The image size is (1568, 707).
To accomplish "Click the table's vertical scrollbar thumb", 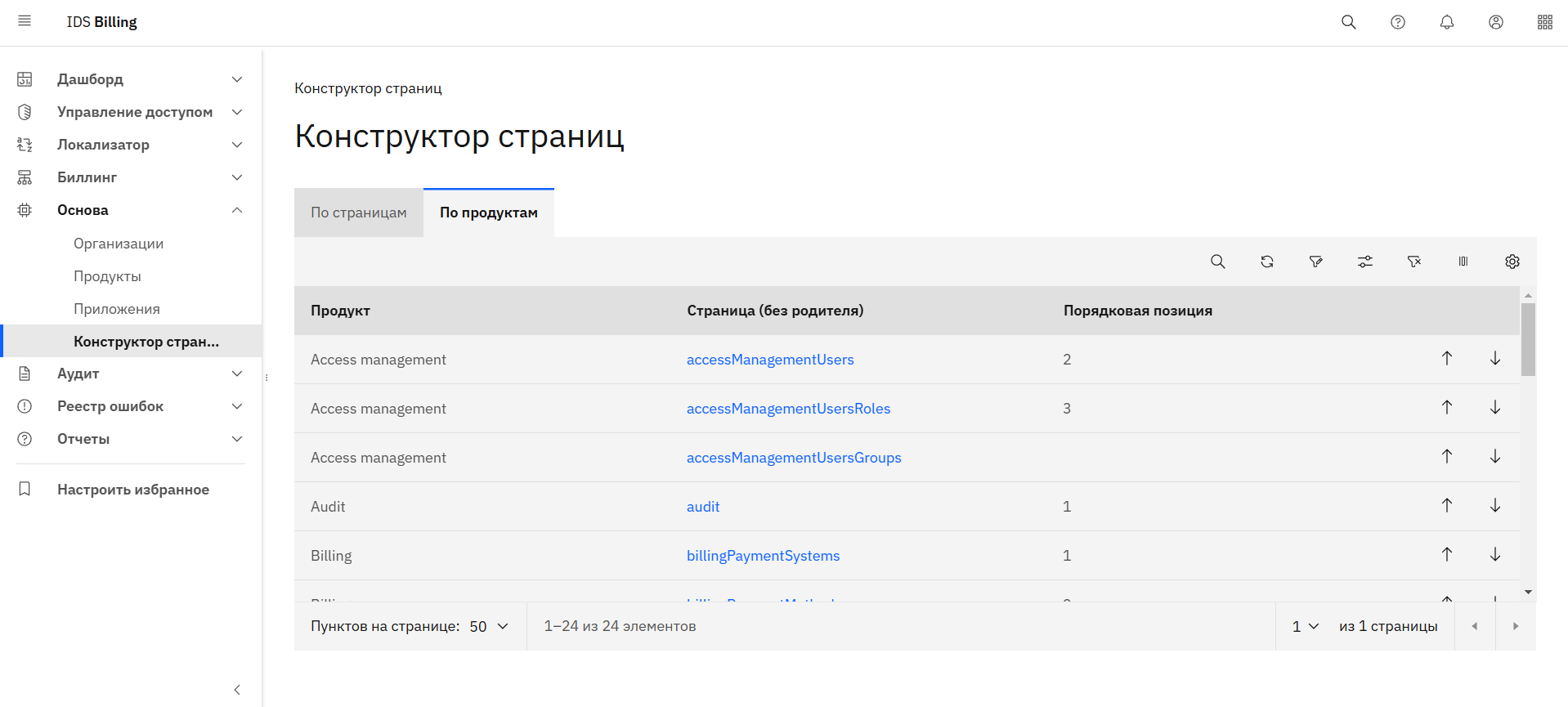I will (1528, 339).
